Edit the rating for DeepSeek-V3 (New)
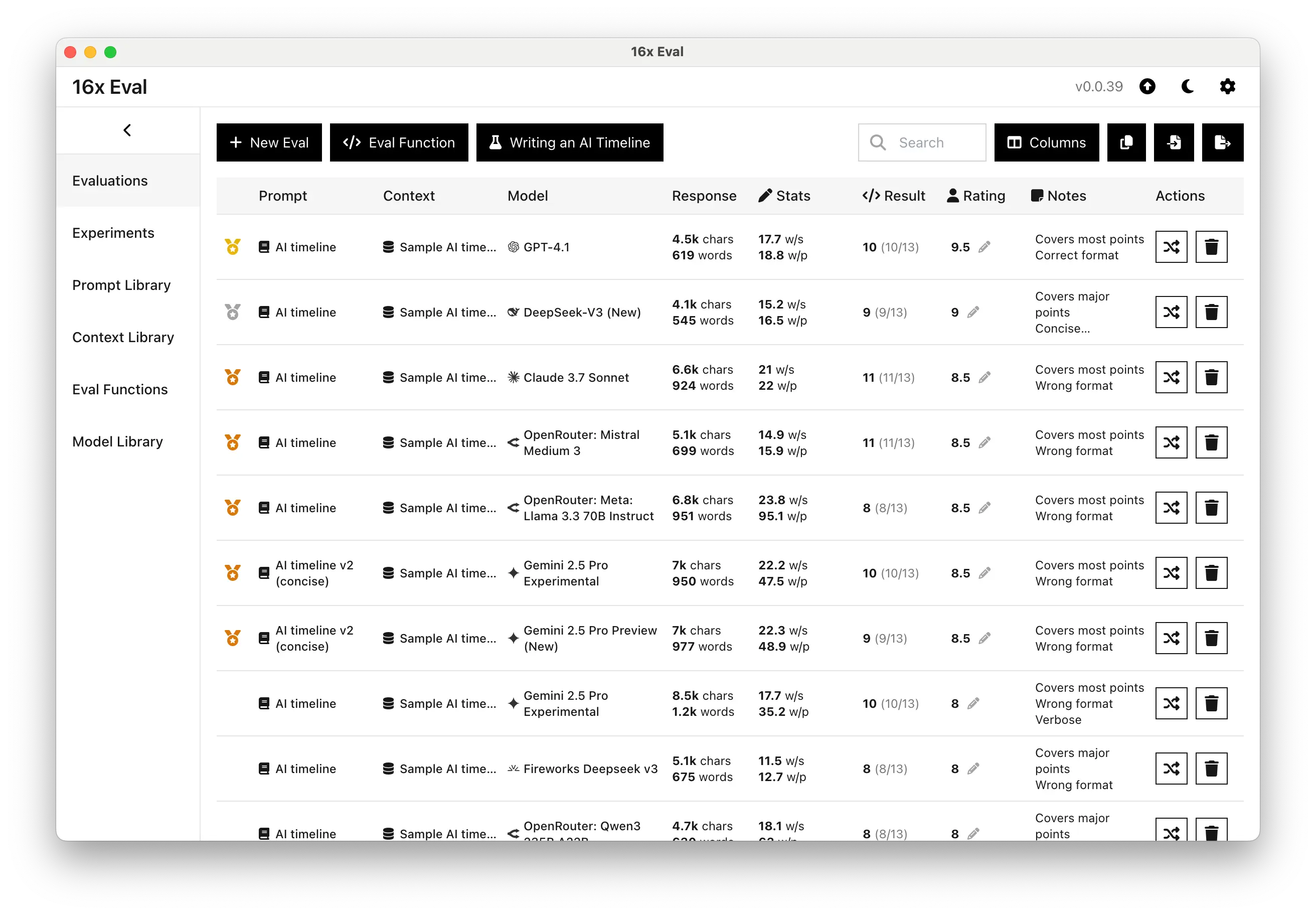This screenshot has width=1316, height=915. (x=973, y=313)
